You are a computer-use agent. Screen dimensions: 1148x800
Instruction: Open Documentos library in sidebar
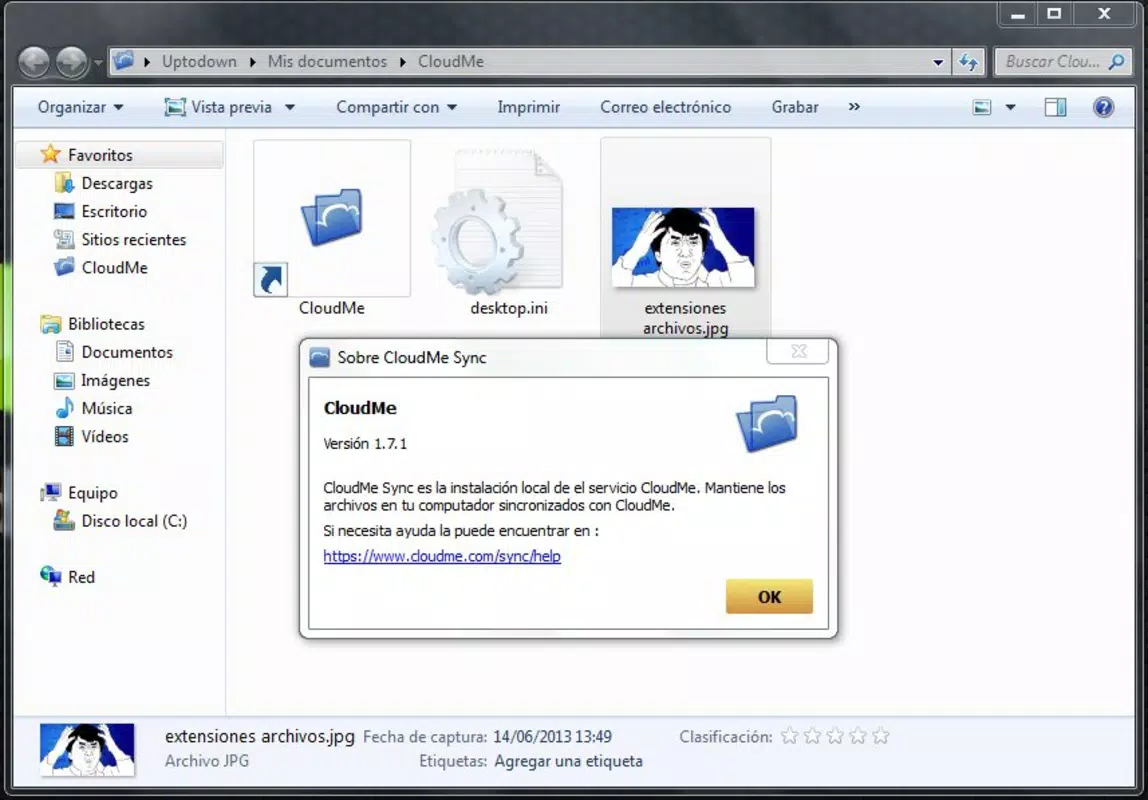pos(127,352)
